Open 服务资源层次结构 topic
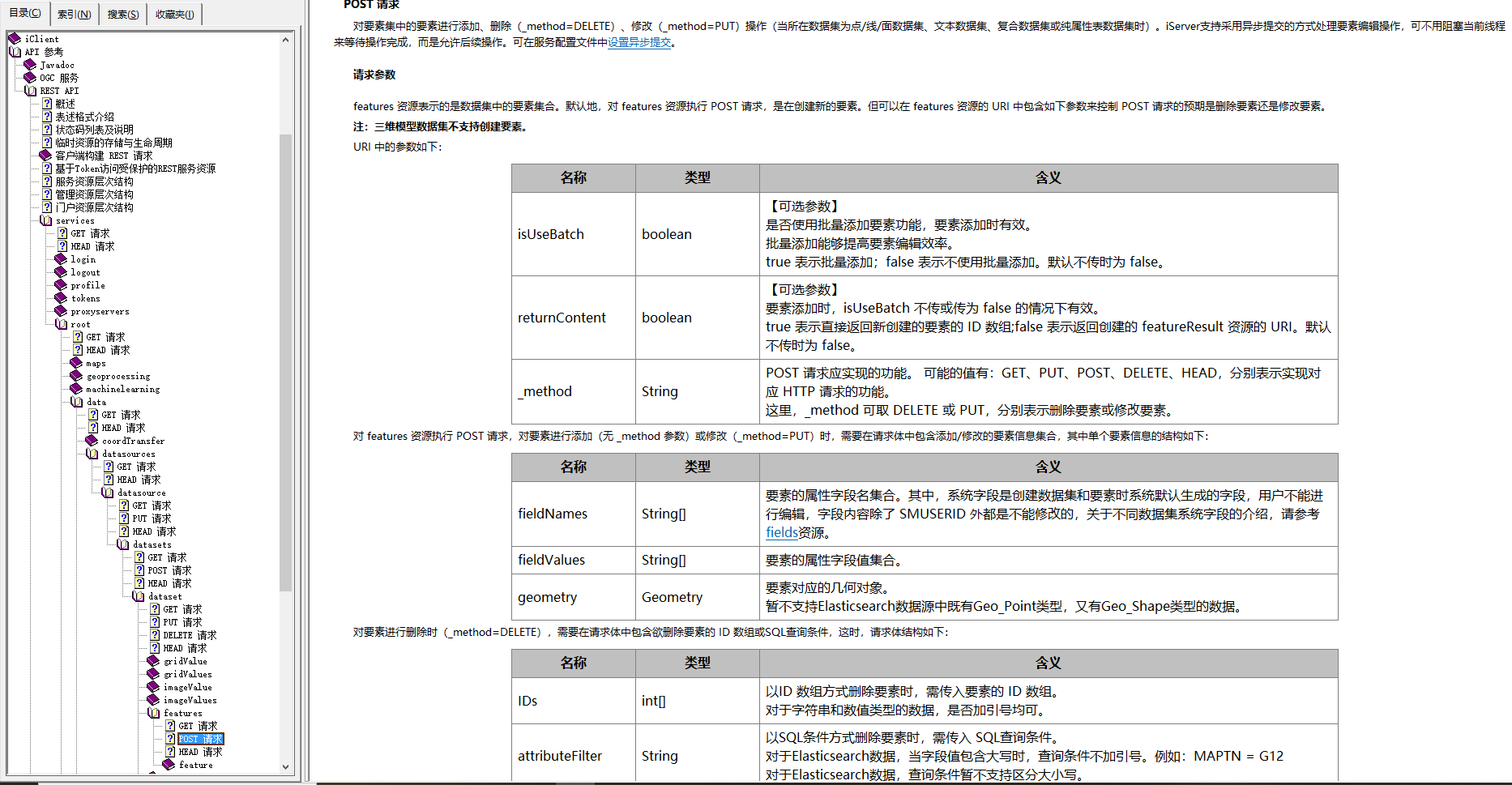This screenshot has width=1512, height=785. 94,181
